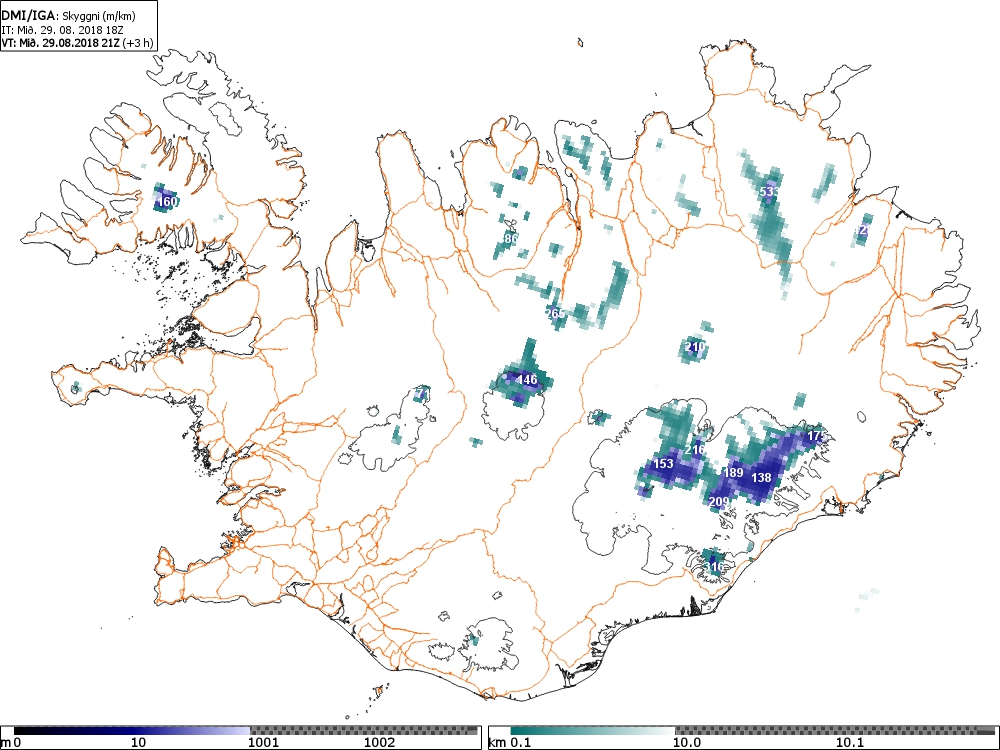
Task: Click the 'VT: Mið. 29.08.2018 21Z (+3 h)' line
Action: (77, 43)
